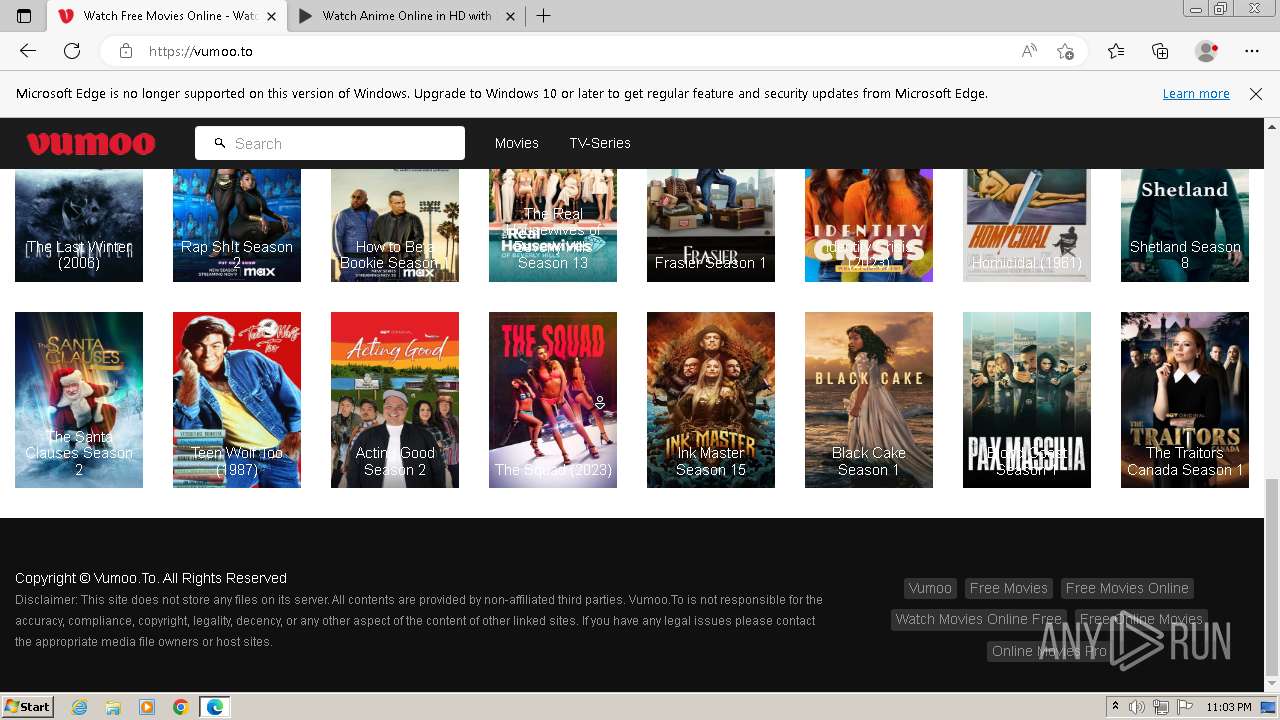Open The Santa Clauses Season 2 poster
Screen dimensions: 1280x720
pos(79,400)
